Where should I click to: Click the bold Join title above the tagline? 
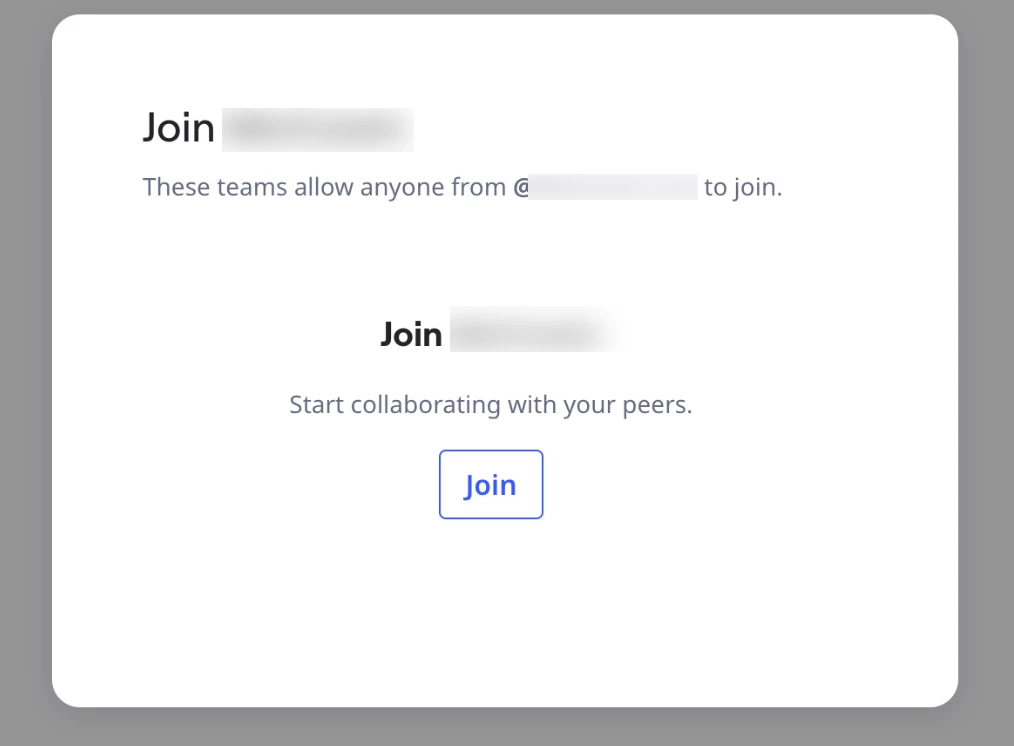tap(411, 334)
